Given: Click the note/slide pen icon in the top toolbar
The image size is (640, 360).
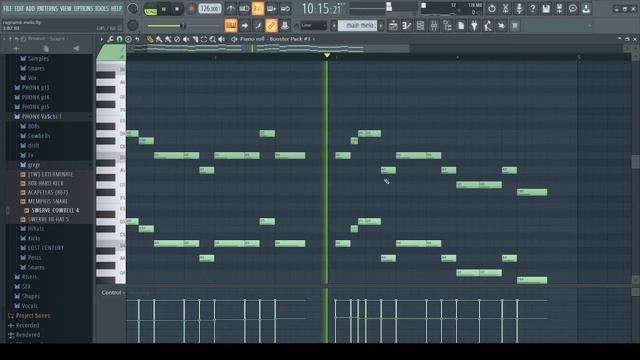Looking at the screenshot, I should [258, 26].
